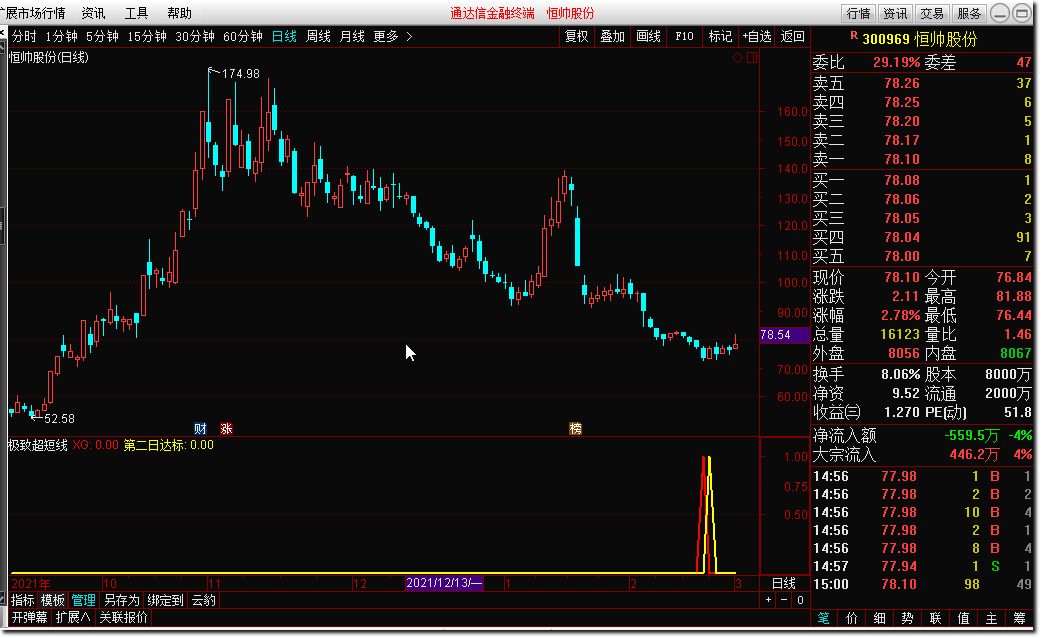Image resolution: width=1042 pixels, height=638 pixels.
Task: Click the 服务 service button
Action: [x=969, y=13]
